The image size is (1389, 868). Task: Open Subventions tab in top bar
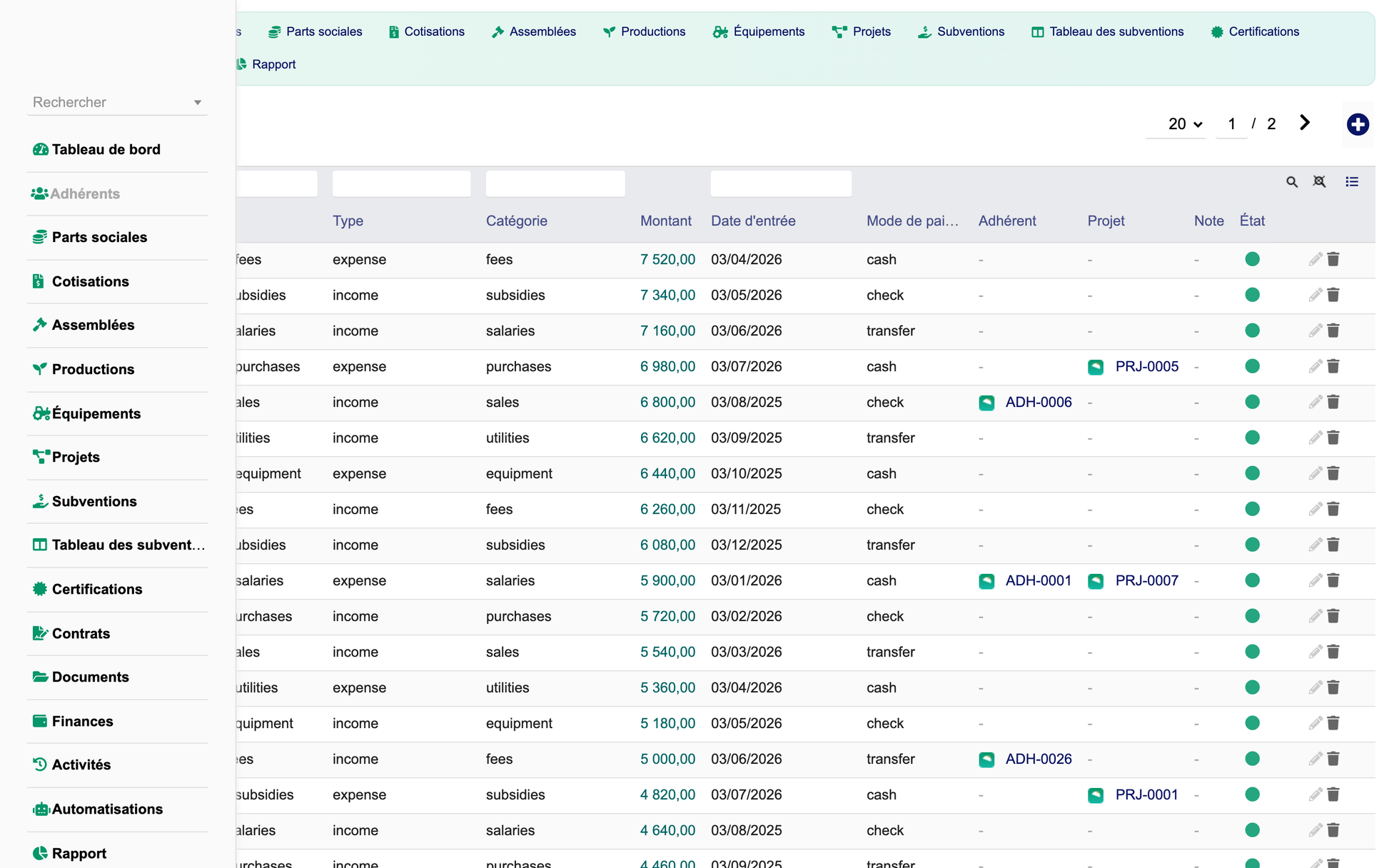pos(961,31)
